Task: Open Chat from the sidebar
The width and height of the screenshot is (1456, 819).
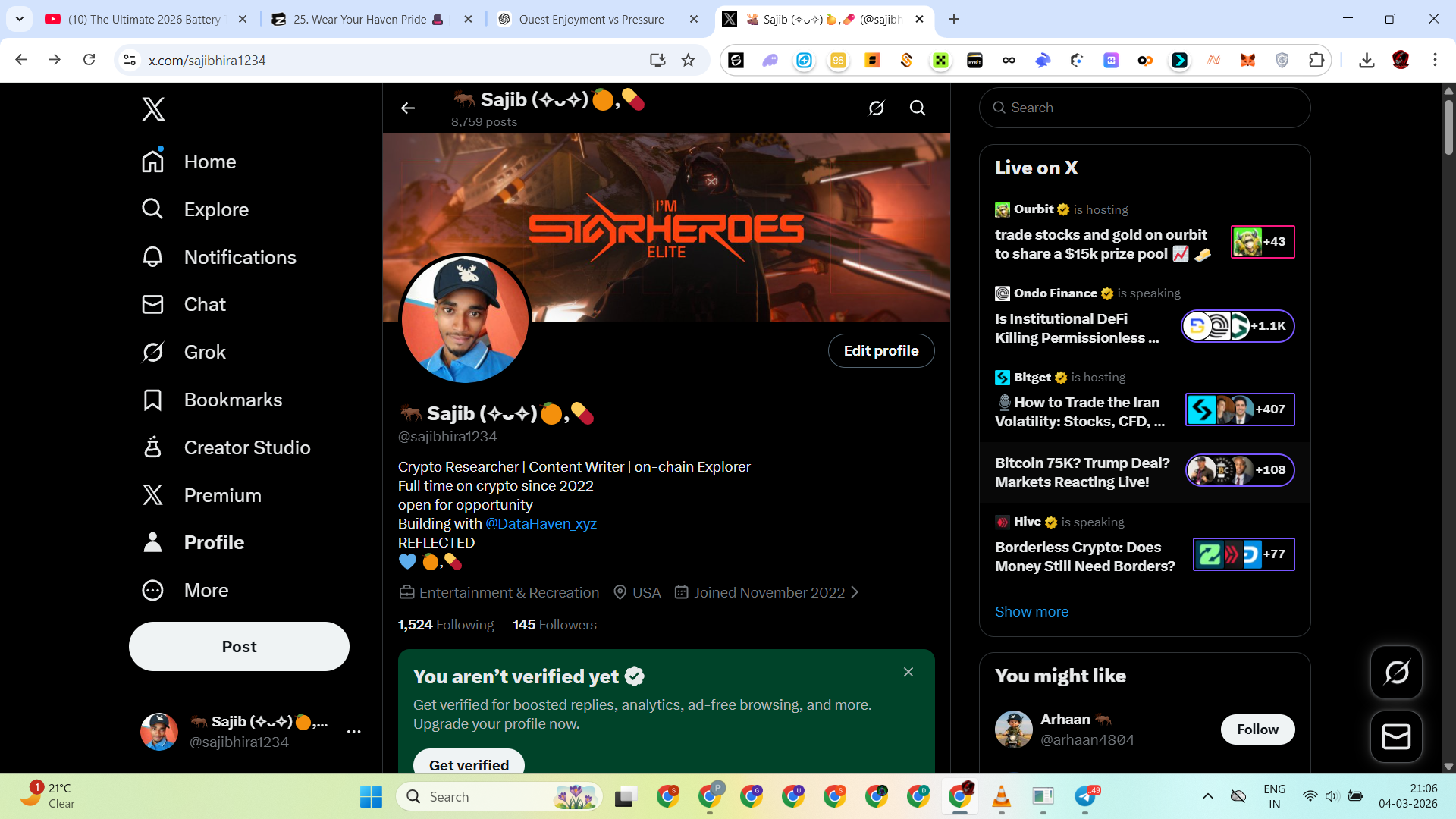Action: pyautogui.click(x=184, y=304)
